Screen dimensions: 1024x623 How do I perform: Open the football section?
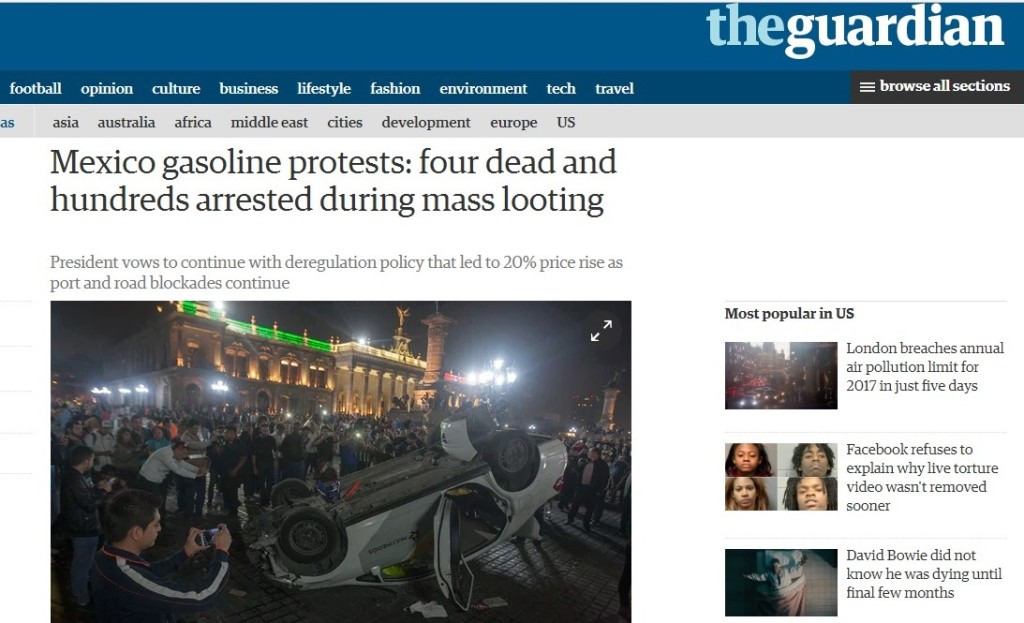pyautogui.click(x=35, y=88)
